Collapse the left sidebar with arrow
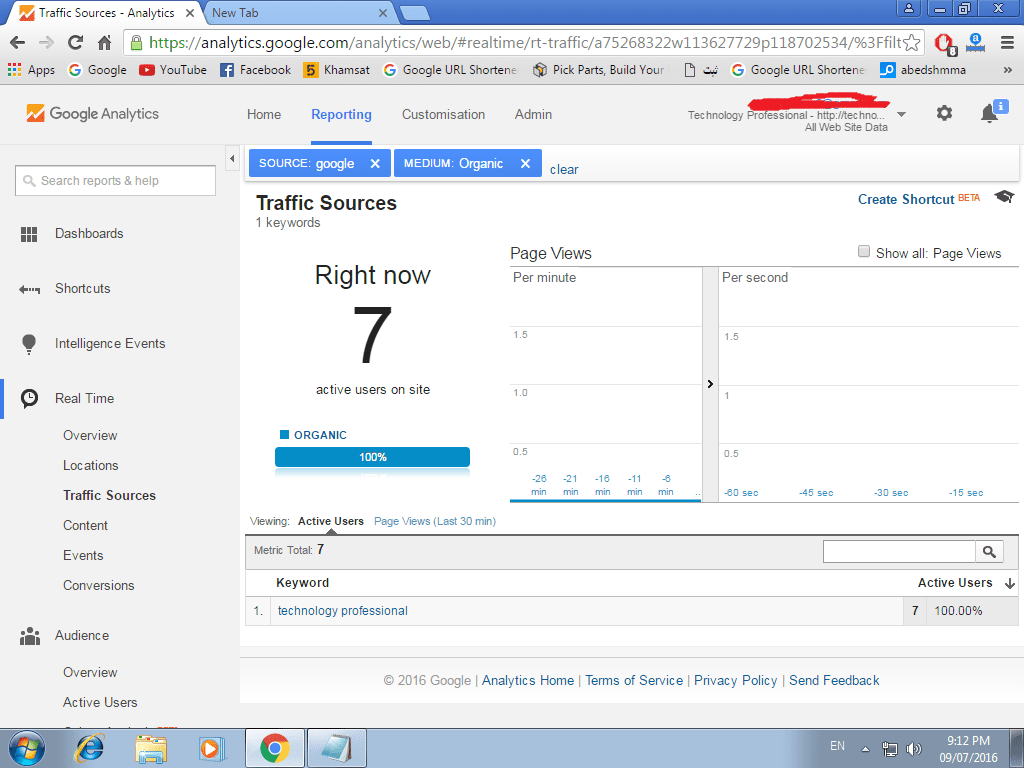 (x=232, y=159)
